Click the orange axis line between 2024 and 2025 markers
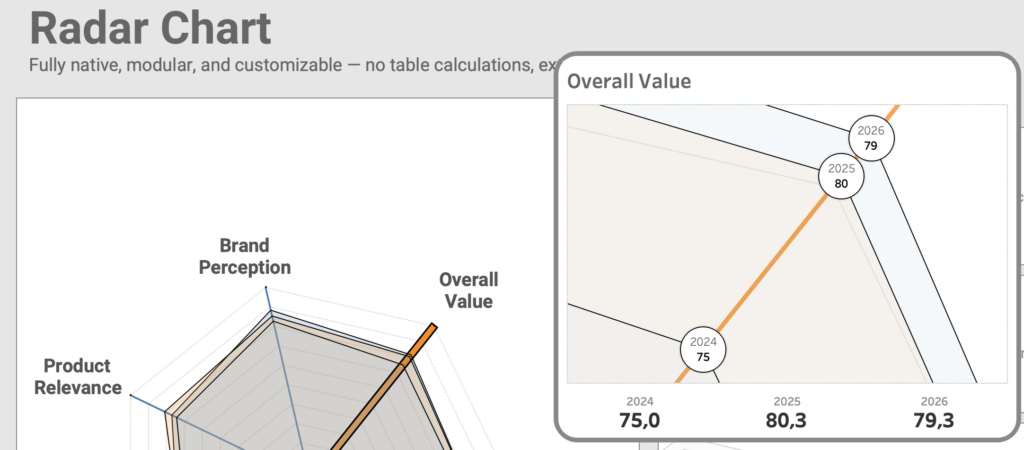Screen dimensions: 1024x450 [x=770, y=265]
